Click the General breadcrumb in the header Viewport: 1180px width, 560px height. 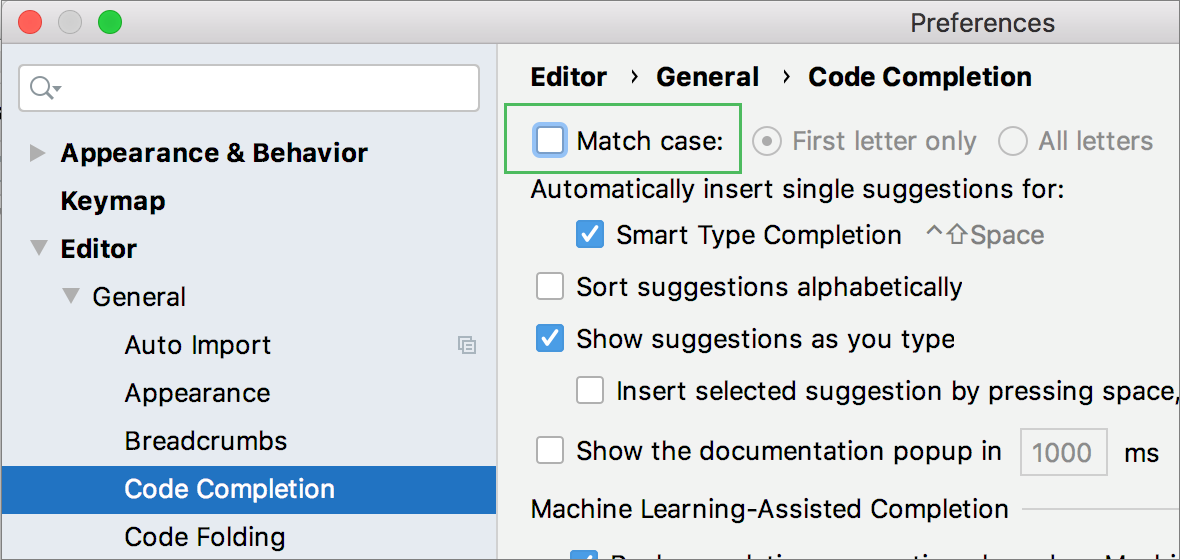[707, 77]
